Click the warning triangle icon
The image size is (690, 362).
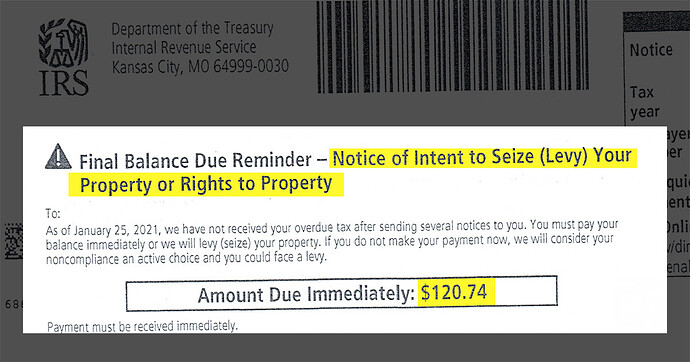tap(58, 157)
